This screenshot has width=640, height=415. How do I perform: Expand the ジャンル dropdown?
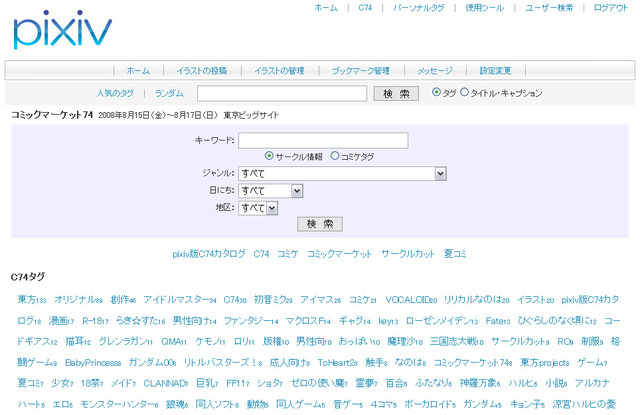342,173
